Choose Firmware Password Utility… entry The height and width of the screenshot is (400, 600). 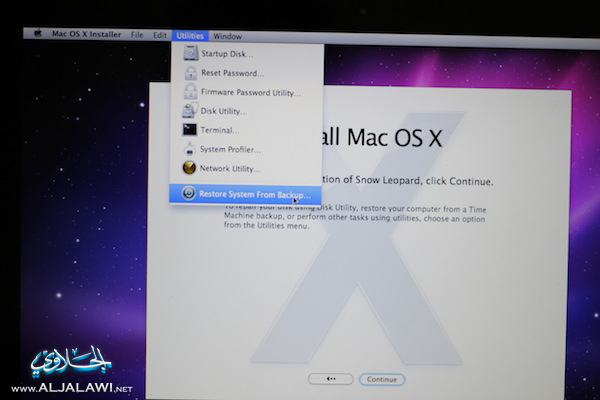pyautogui.click(x=247, y=92)
